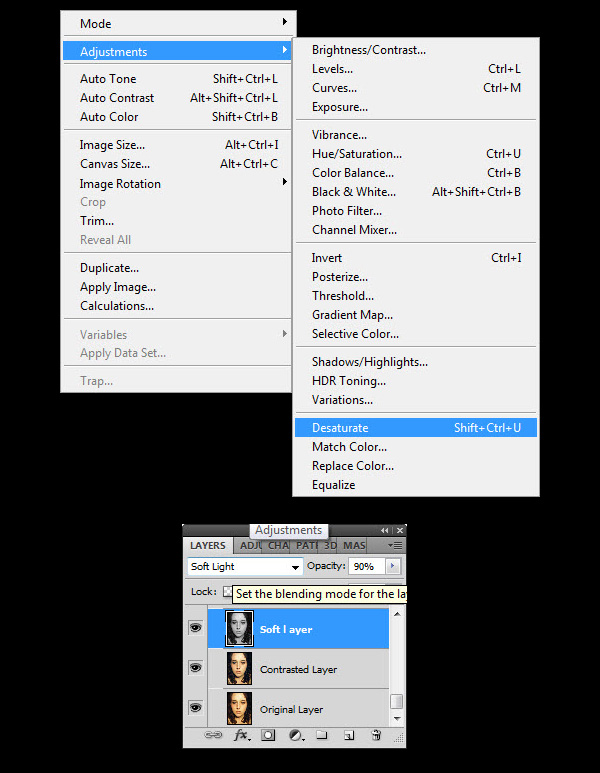600x773 pixels.
Task: Open Color Balance adjustment
Action: pyautogui.click(x=416, y=173)
